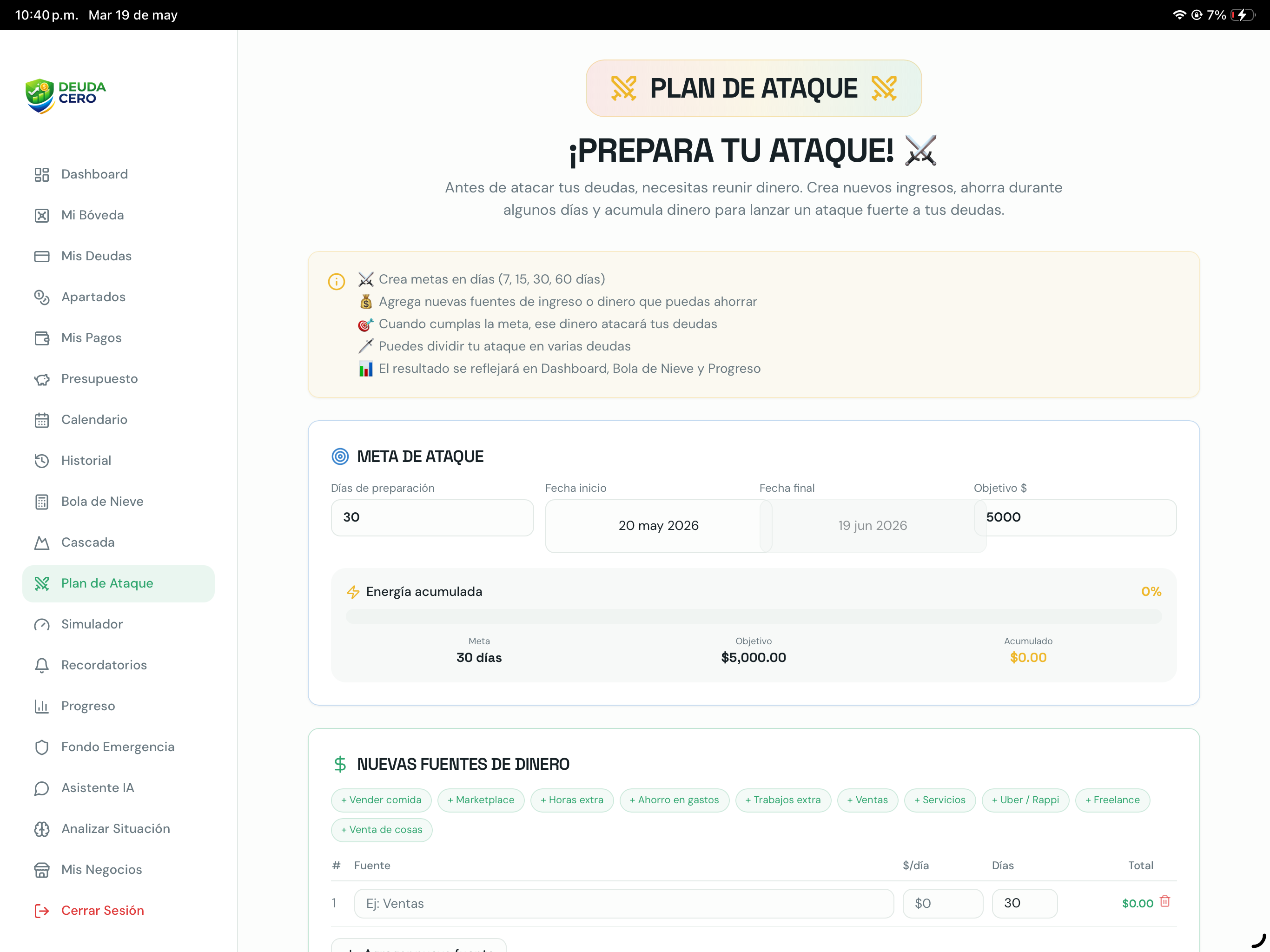Add Ahorro en gastos source
Viewport: 1270px width, 952px height.
(x=674, y=800)
